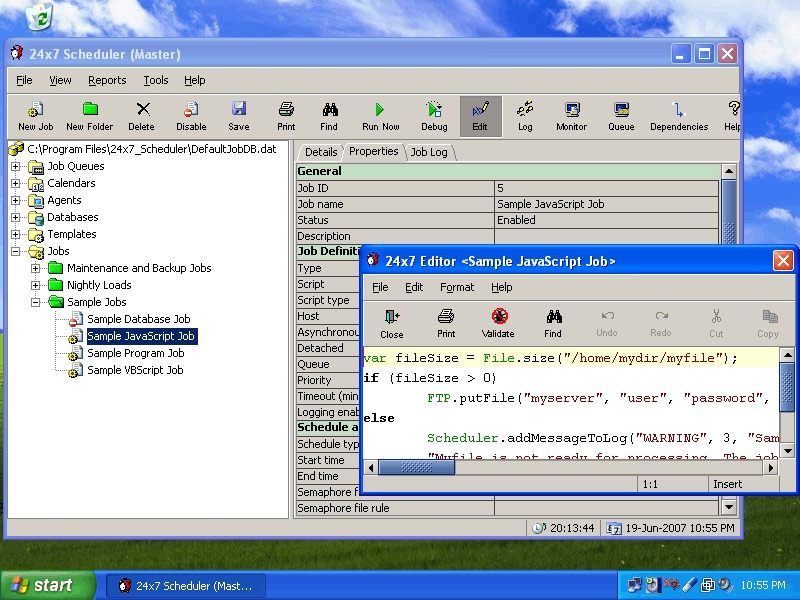Image resolution: width=800 pixels, height=600 pixels.
Task: Open the Editor's Edit menu
Action: pyautogui.click(x=414, y=287)
